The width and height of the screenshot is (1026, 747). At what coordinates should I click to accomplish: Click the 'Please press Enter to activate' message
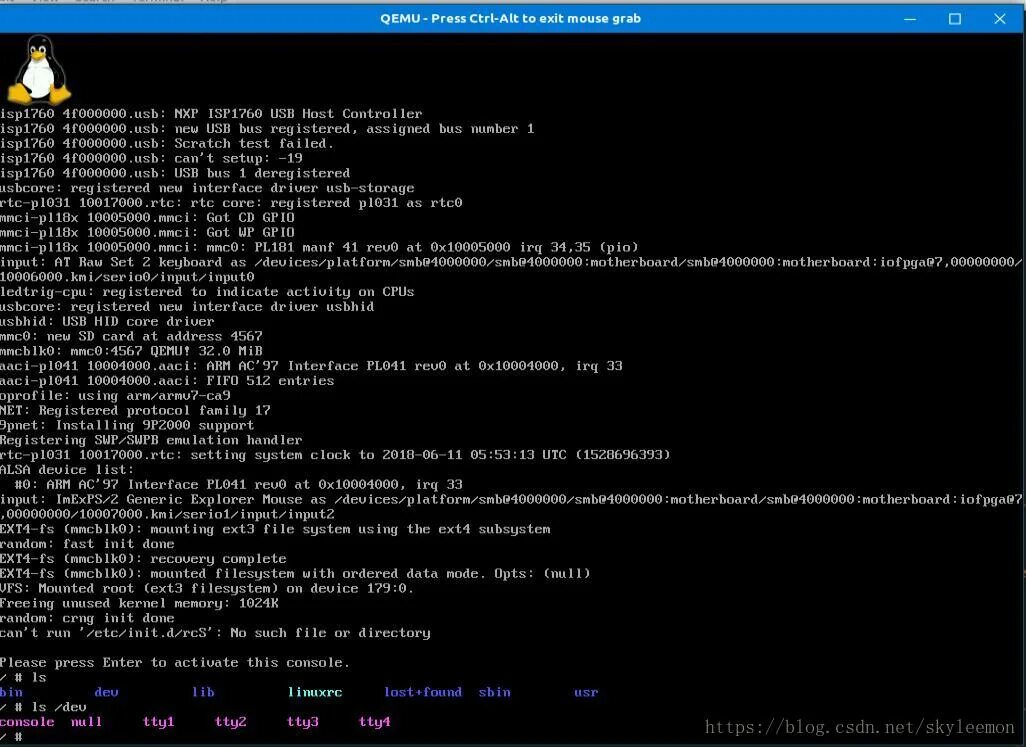[174, 662]
